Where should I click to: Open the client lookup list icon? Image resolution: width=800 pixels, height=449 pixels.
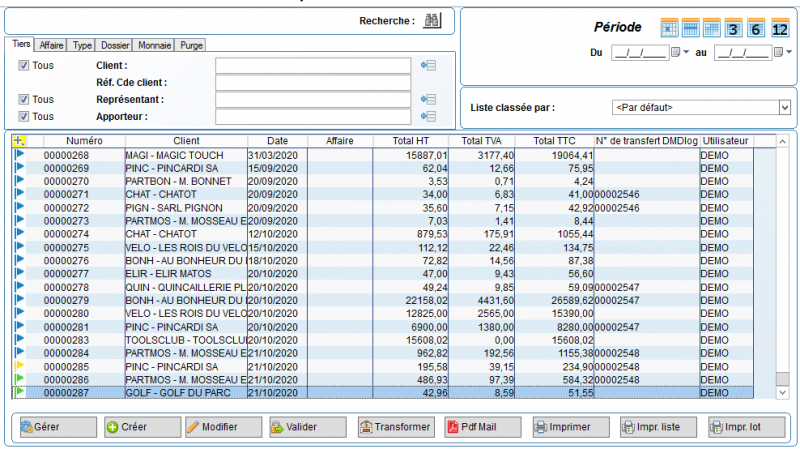(430, 66)
